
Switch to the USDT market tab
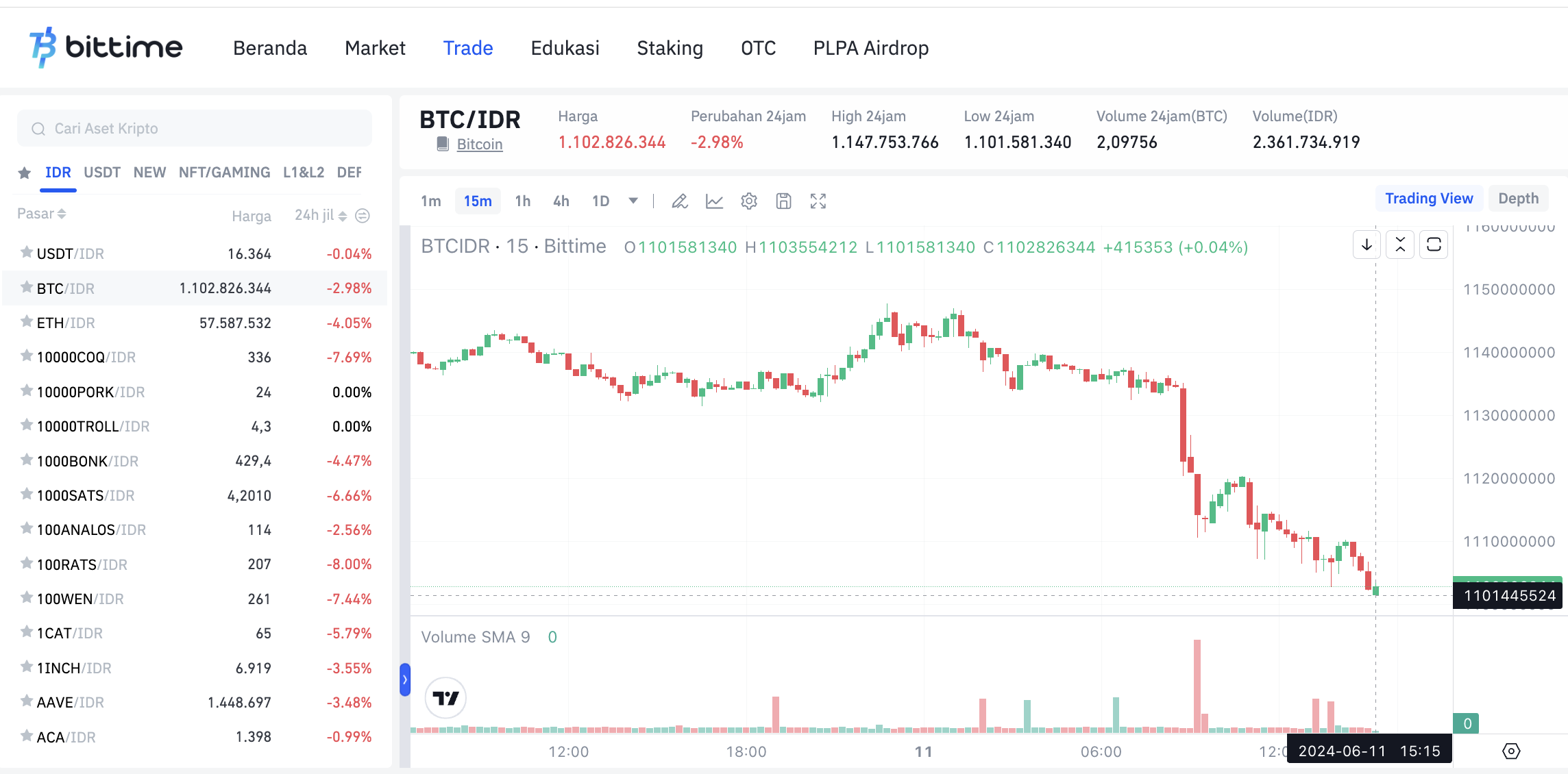pyautogui.click(x=101, y=173)
